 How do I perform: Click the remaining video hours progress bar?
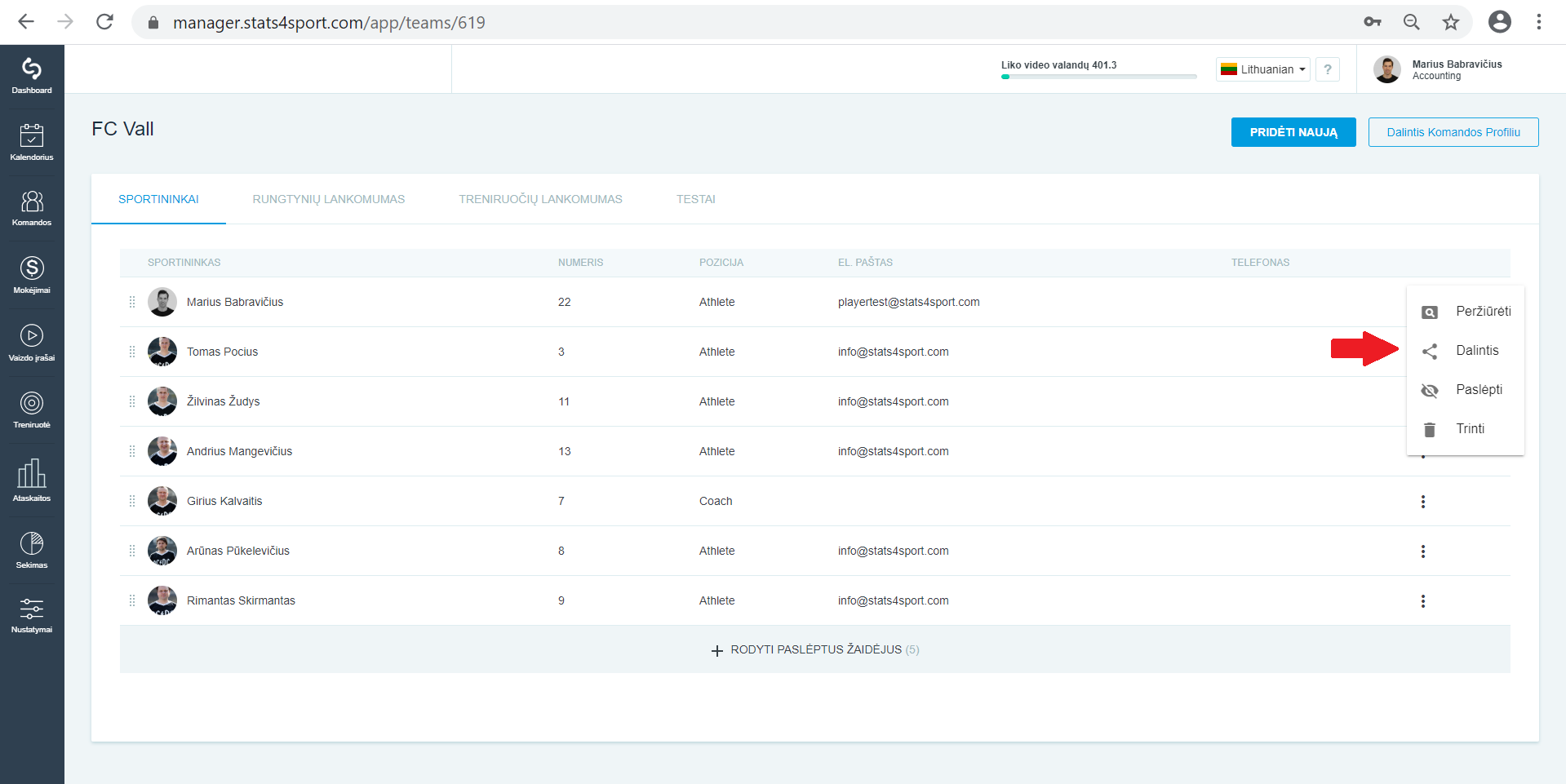pyautogui.click(x=1099, y=77)
